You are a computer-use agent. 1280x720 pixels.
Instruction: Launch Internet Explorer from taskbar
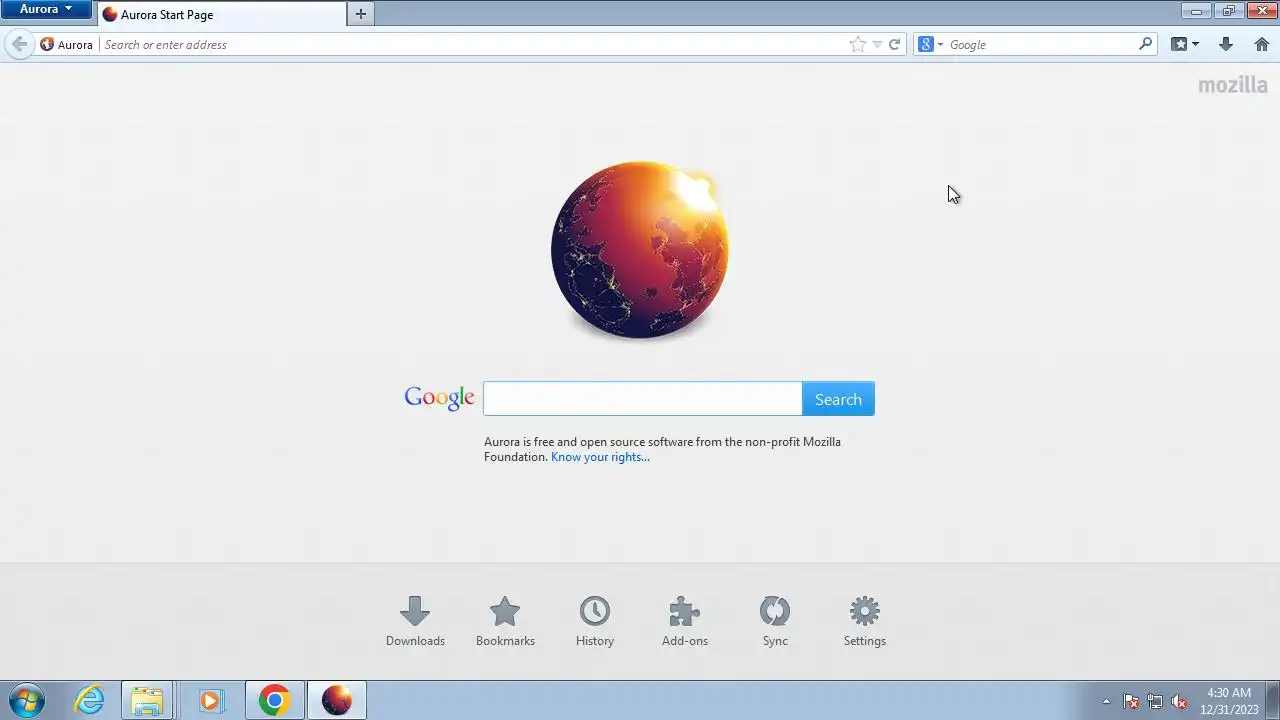point(90,700)
